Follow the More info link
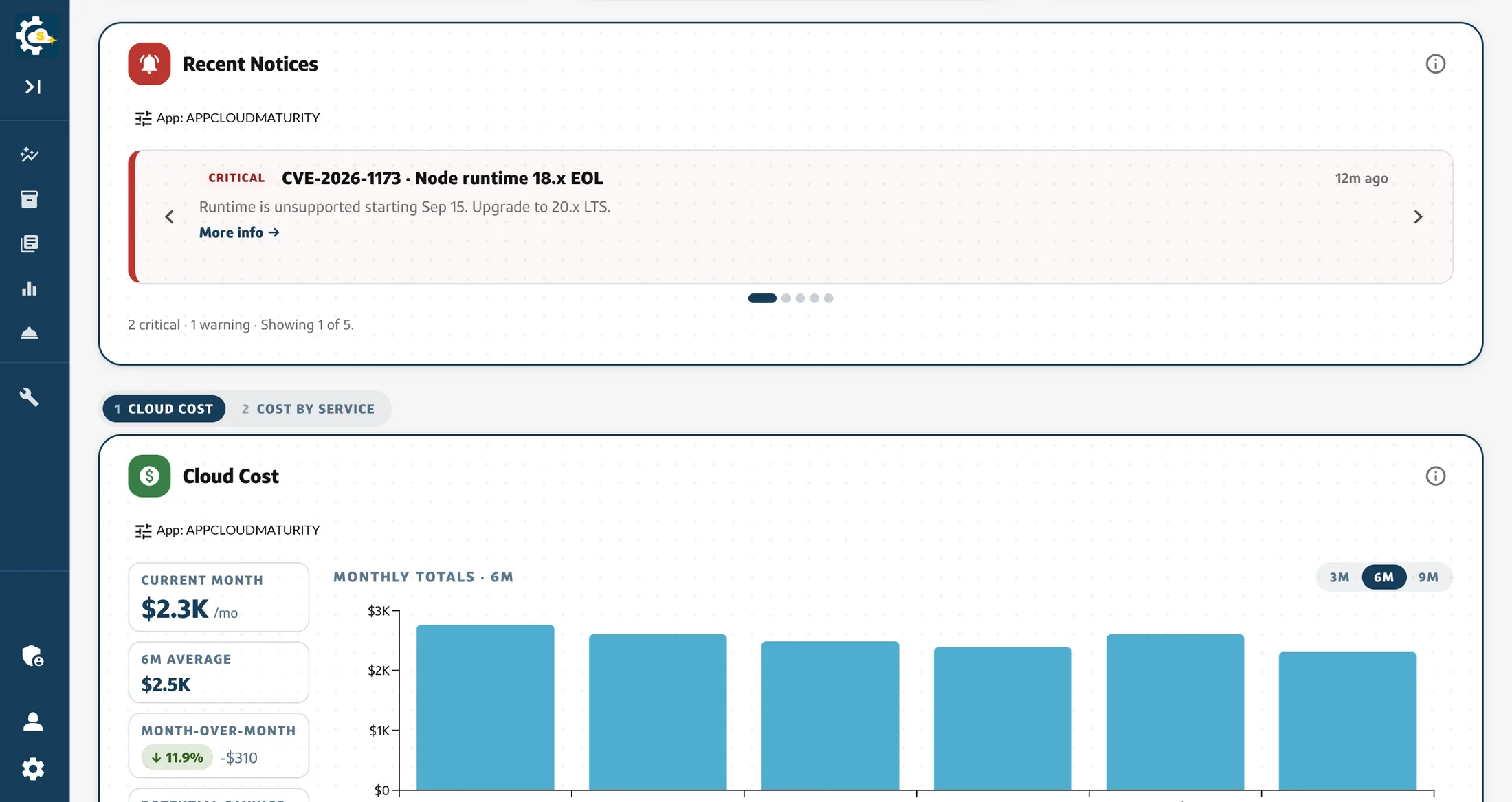This screenshot has height=802, width=1512. point(239,233)
